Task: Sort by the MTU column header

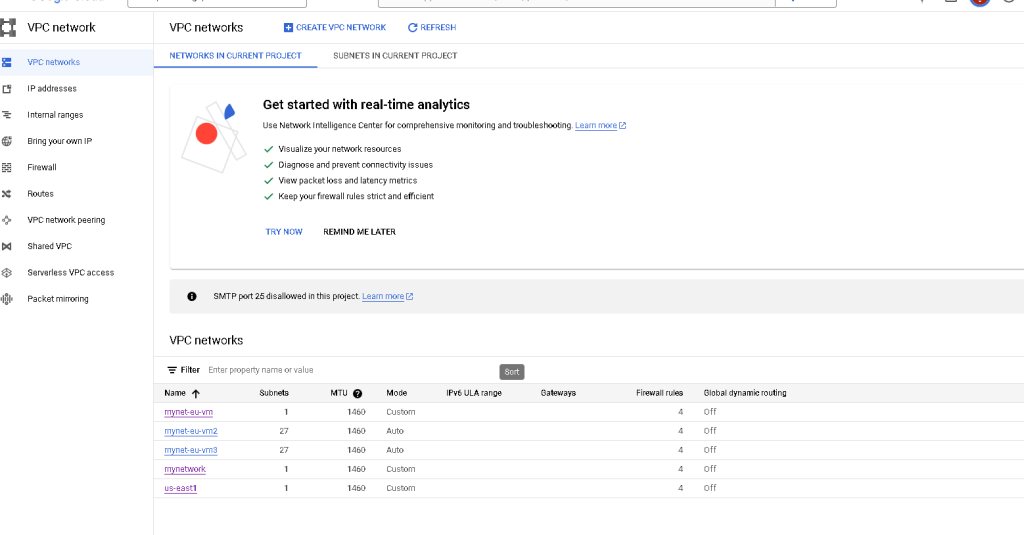Action: point(339,393)
